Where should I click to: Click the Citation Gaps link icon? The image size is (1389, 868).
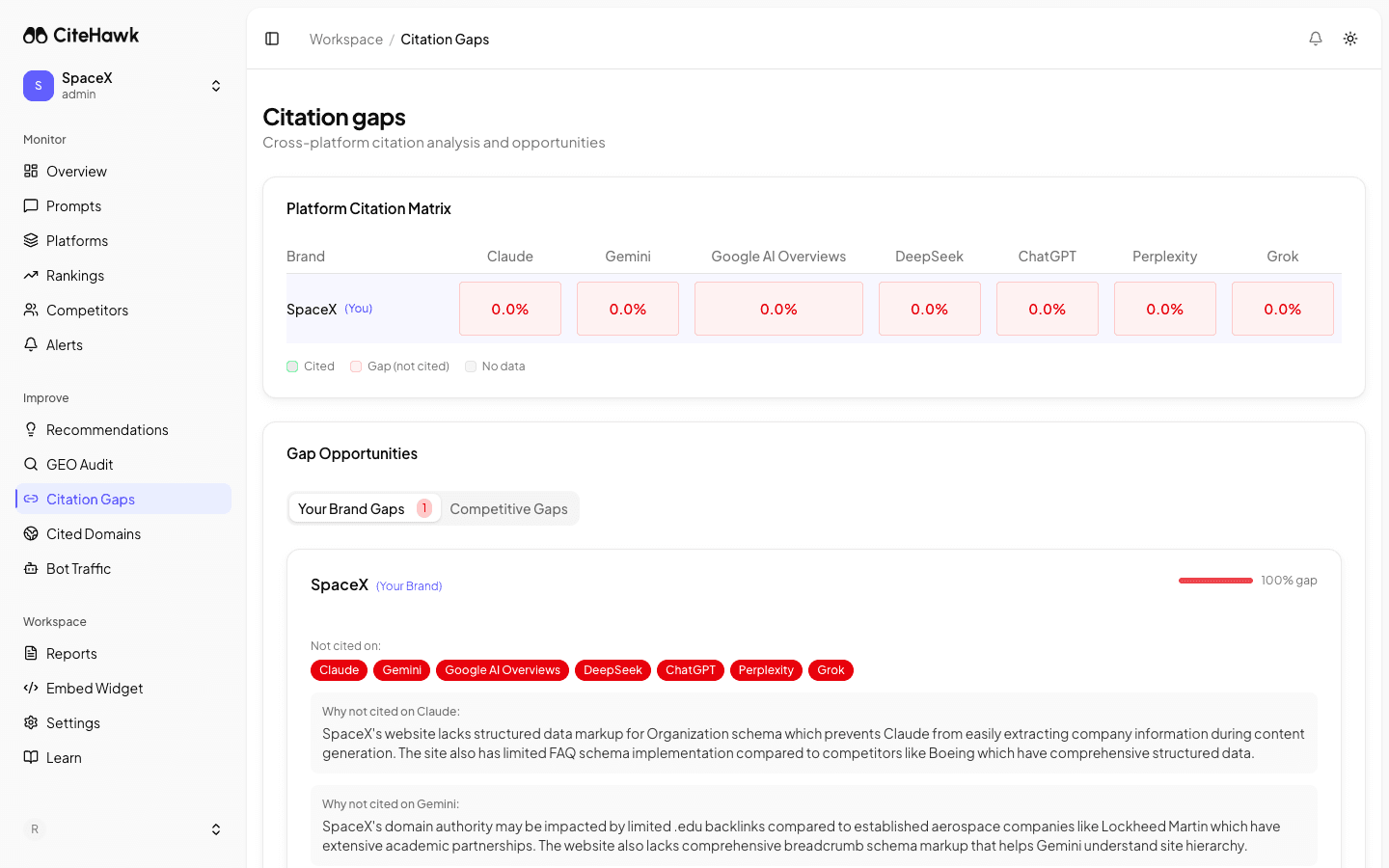pos(31,499)
